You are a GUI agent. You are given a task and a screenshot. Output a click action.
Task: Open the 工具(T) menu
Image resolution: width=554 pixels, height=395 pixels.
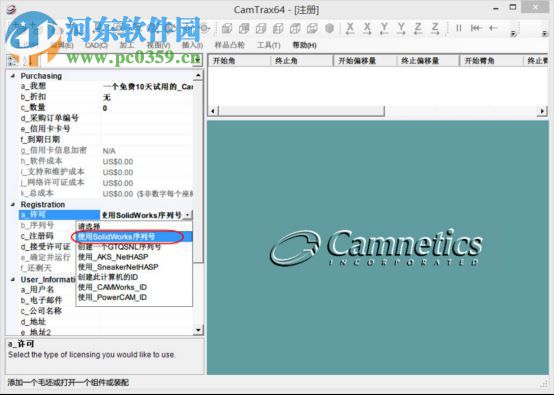tap(268, 45)
